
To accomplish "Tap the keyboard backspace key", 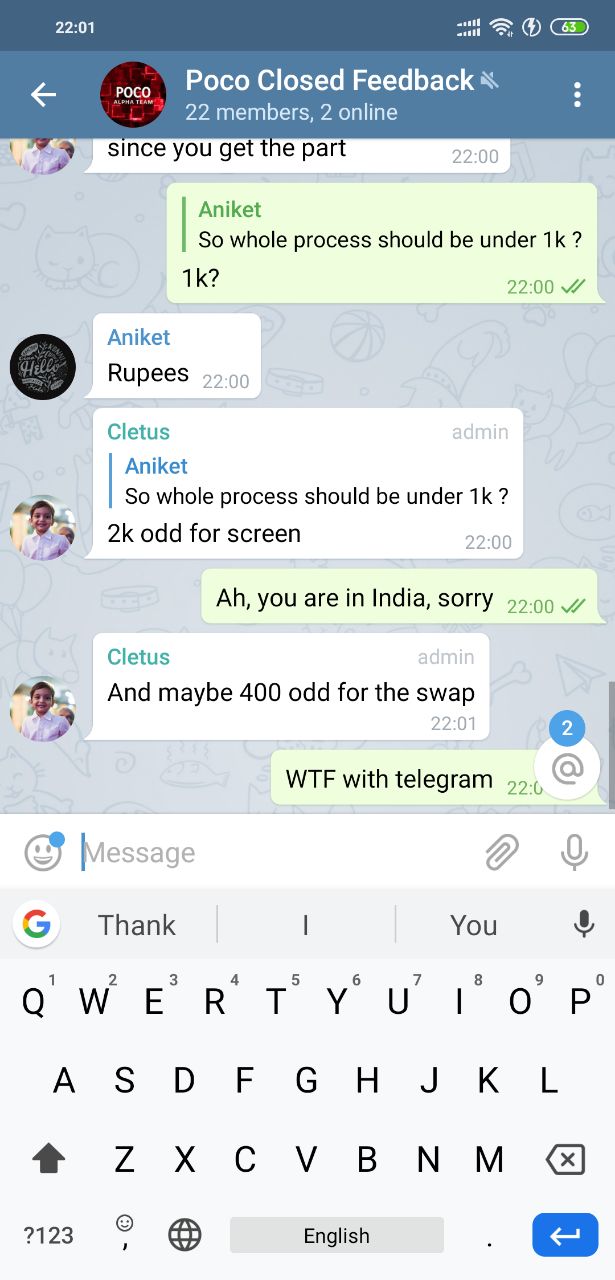I will [565, 1160].
